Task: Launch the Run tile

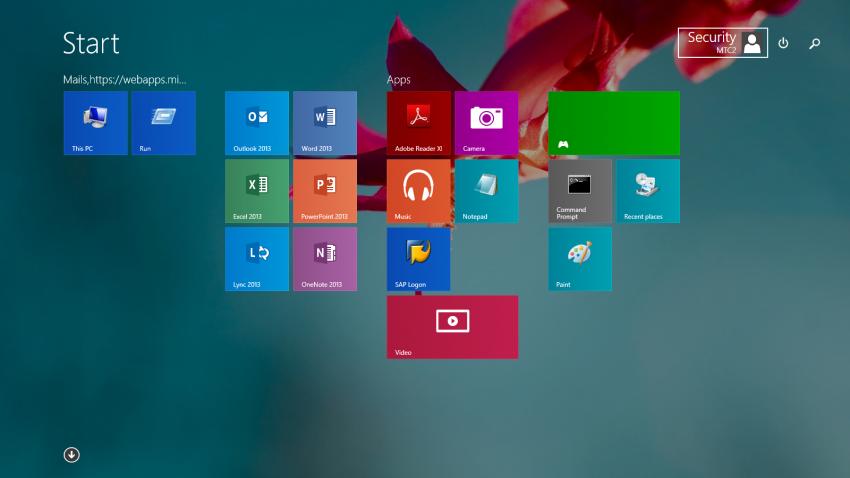Action: (163, 123)
